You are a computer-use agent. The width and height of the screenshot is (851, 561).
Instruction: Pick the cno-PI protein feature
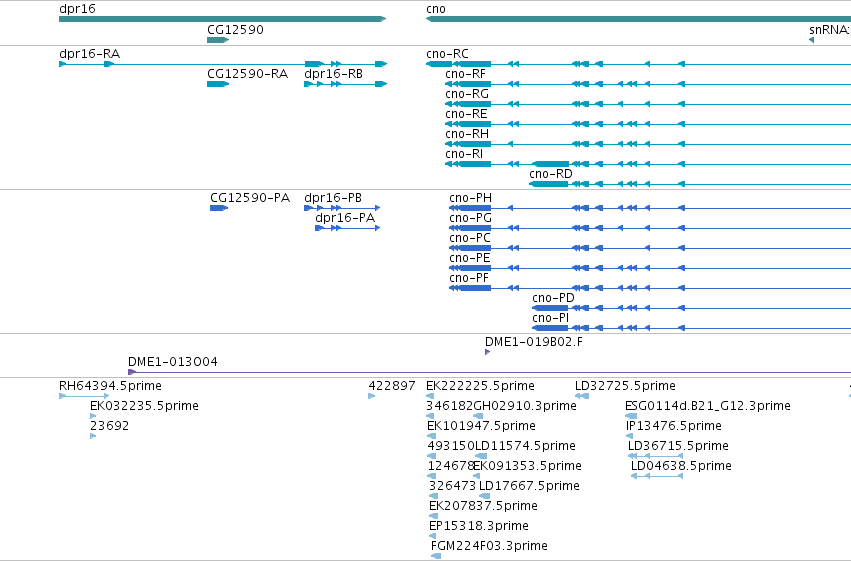[691, 328]
